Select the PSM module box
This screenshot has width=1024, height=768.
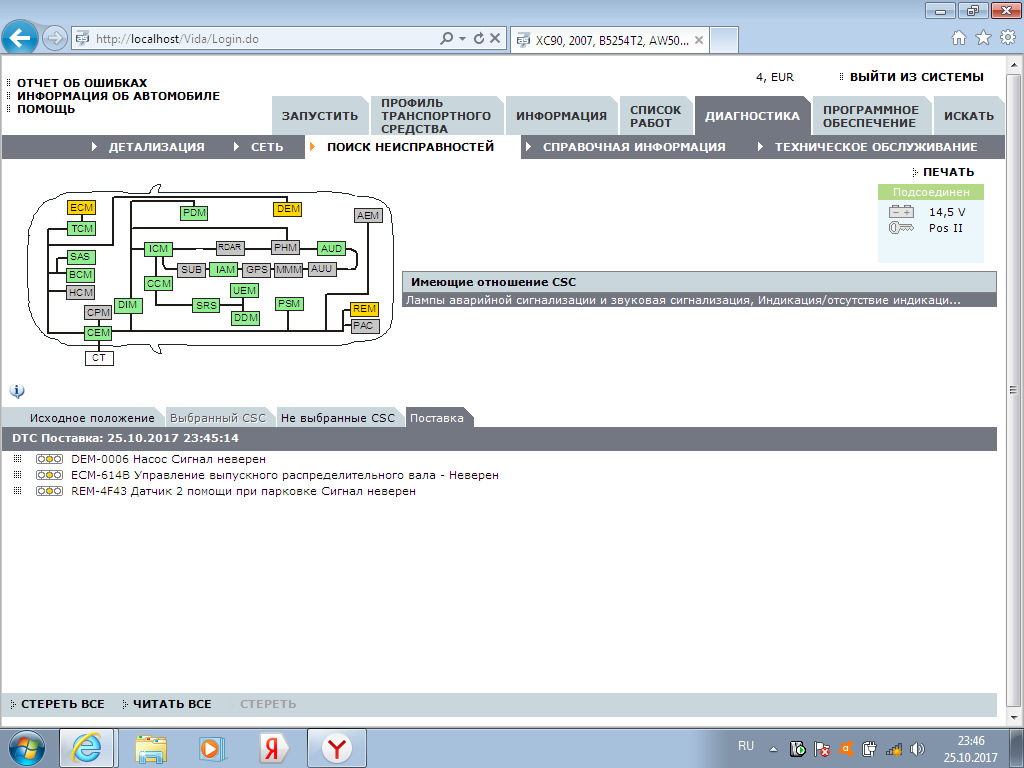289,304
